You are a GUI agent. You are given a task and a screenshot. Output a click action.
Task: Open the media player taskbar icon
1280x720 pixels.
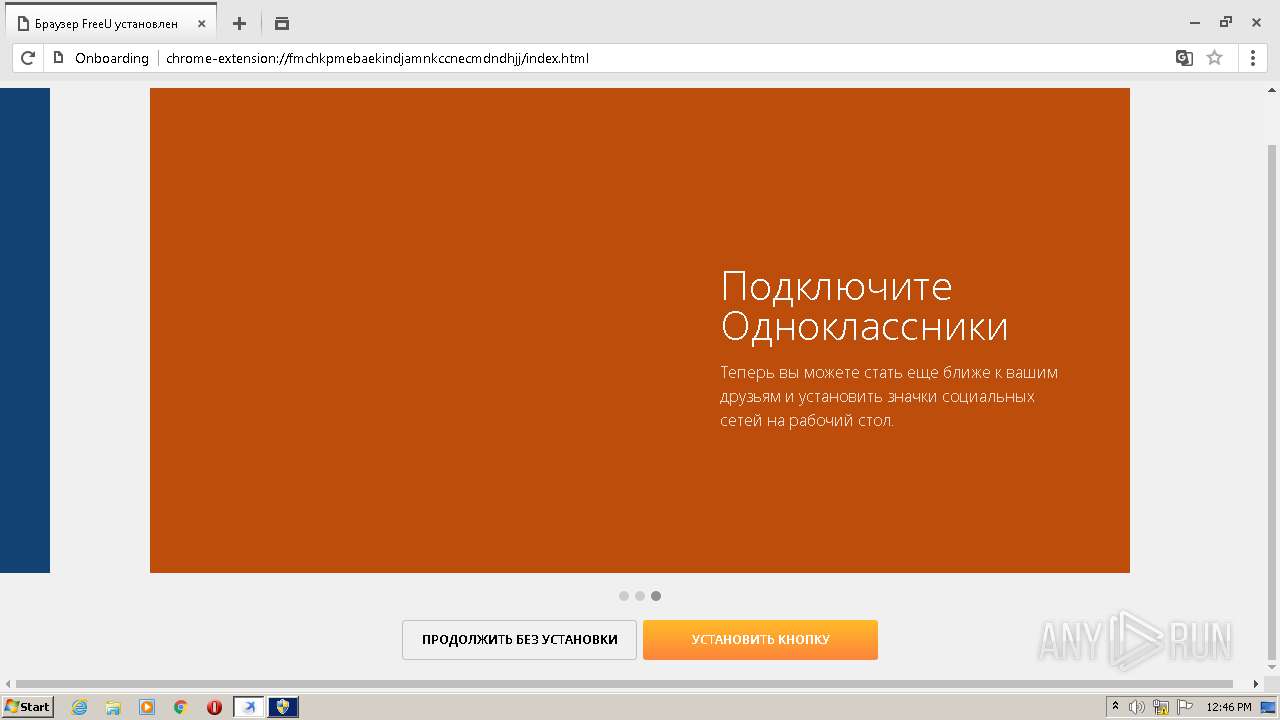point(147,707)
